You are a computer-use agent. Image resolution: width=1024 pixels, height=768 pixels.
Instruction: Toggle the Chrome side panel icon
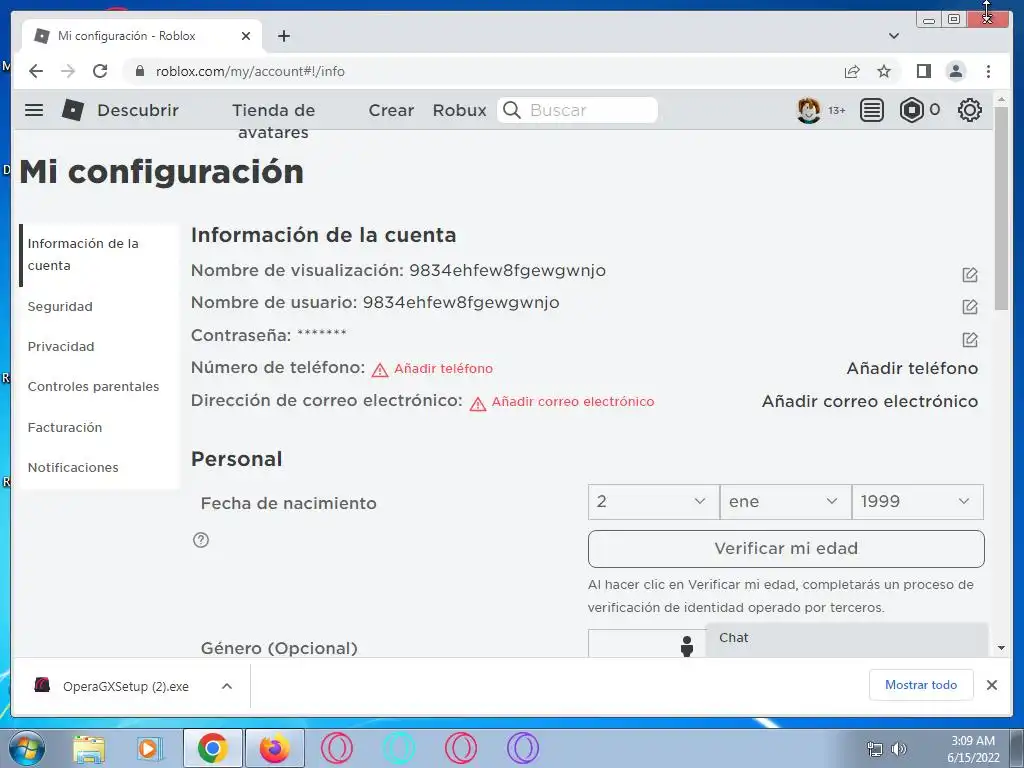923,71
